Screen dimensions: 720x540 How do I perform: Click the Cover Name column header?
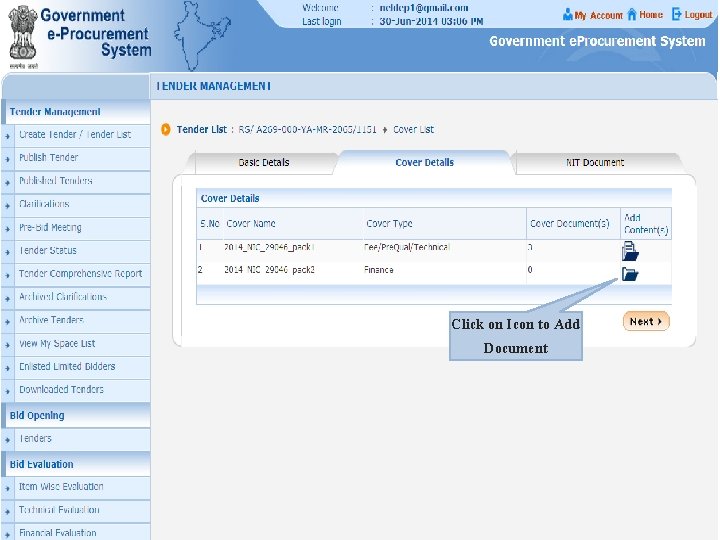tap(251, 224)
